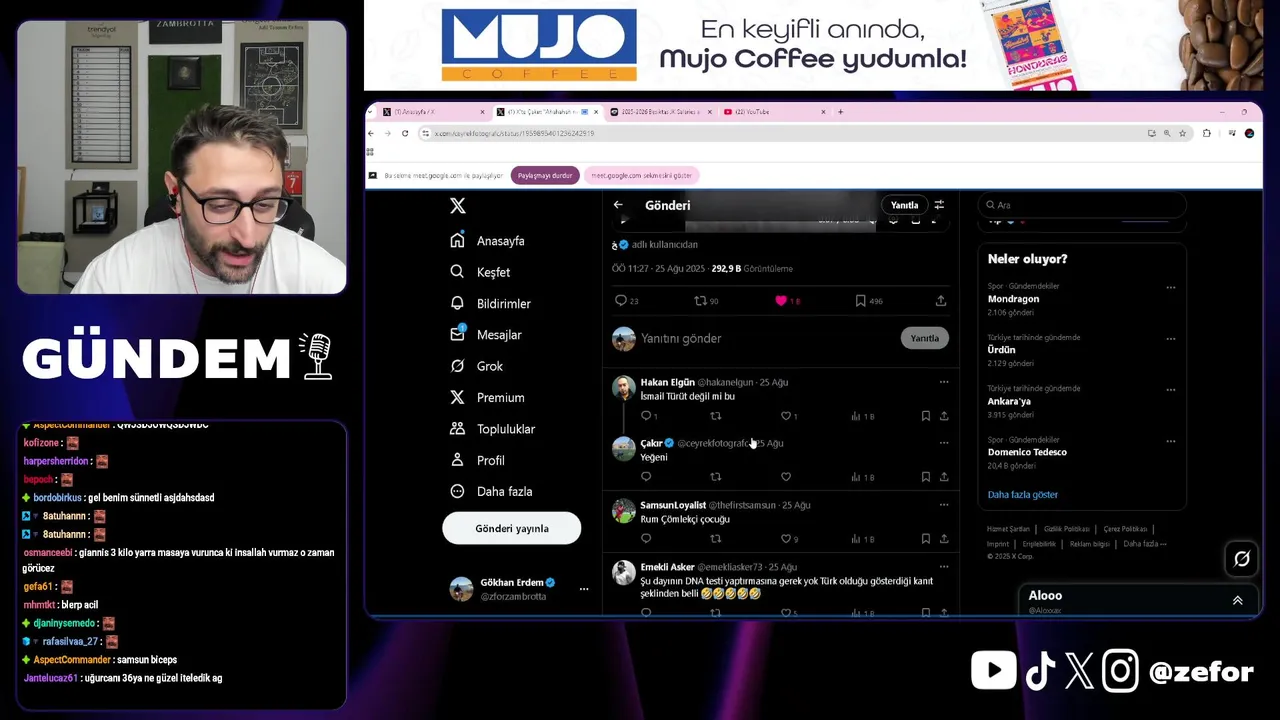This screenshot has width=1280, height=720.
Task: Open reply filter settings icon beside Yanıtla
Action: click(x=939, y=205)
